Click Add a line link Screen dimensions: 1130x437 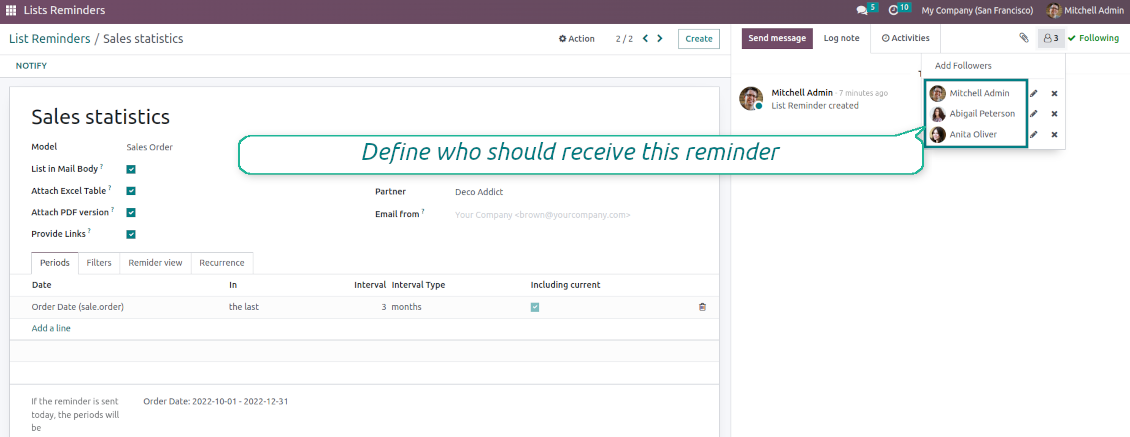click(51, 328)
